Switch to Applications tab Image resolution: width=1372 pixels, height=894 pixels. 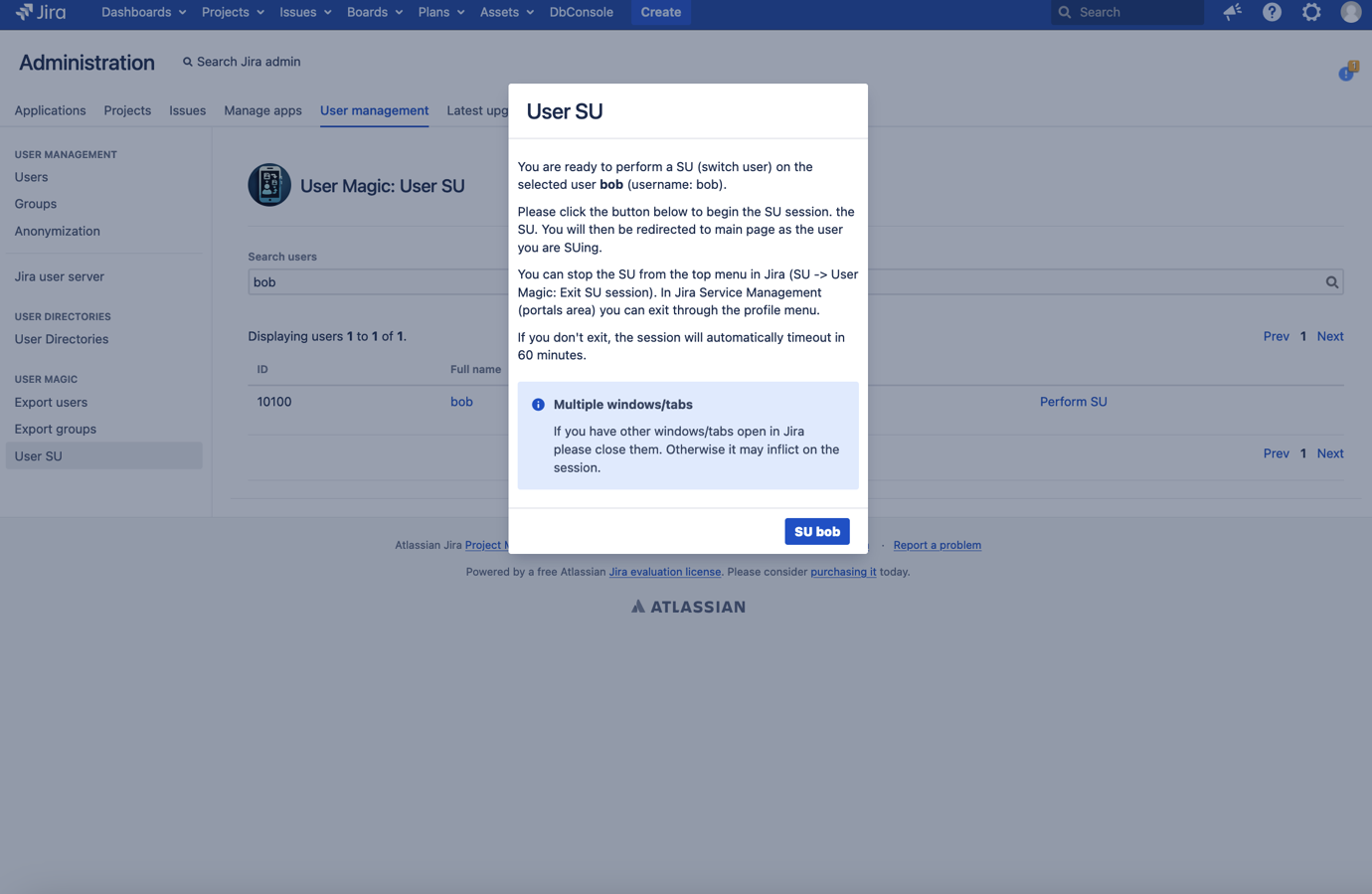click(x=50, y=110)
